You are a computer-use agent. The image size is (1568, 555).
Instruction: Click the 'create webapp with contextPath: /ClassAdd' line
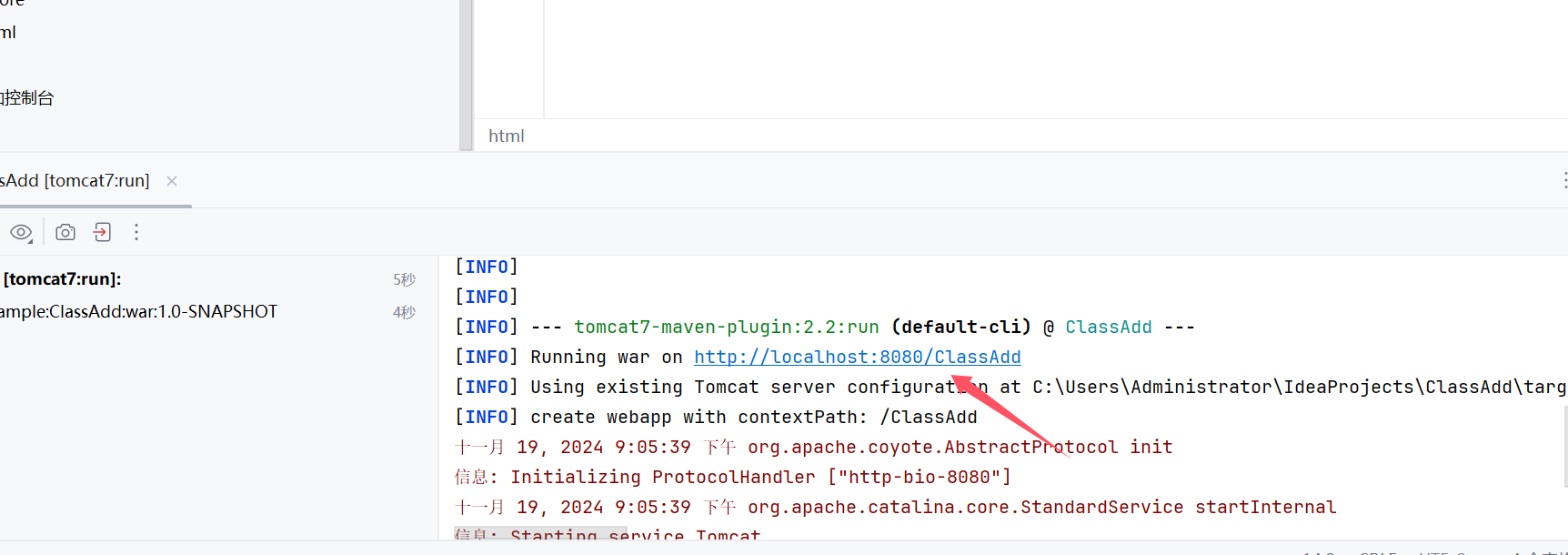click(715, 417)
